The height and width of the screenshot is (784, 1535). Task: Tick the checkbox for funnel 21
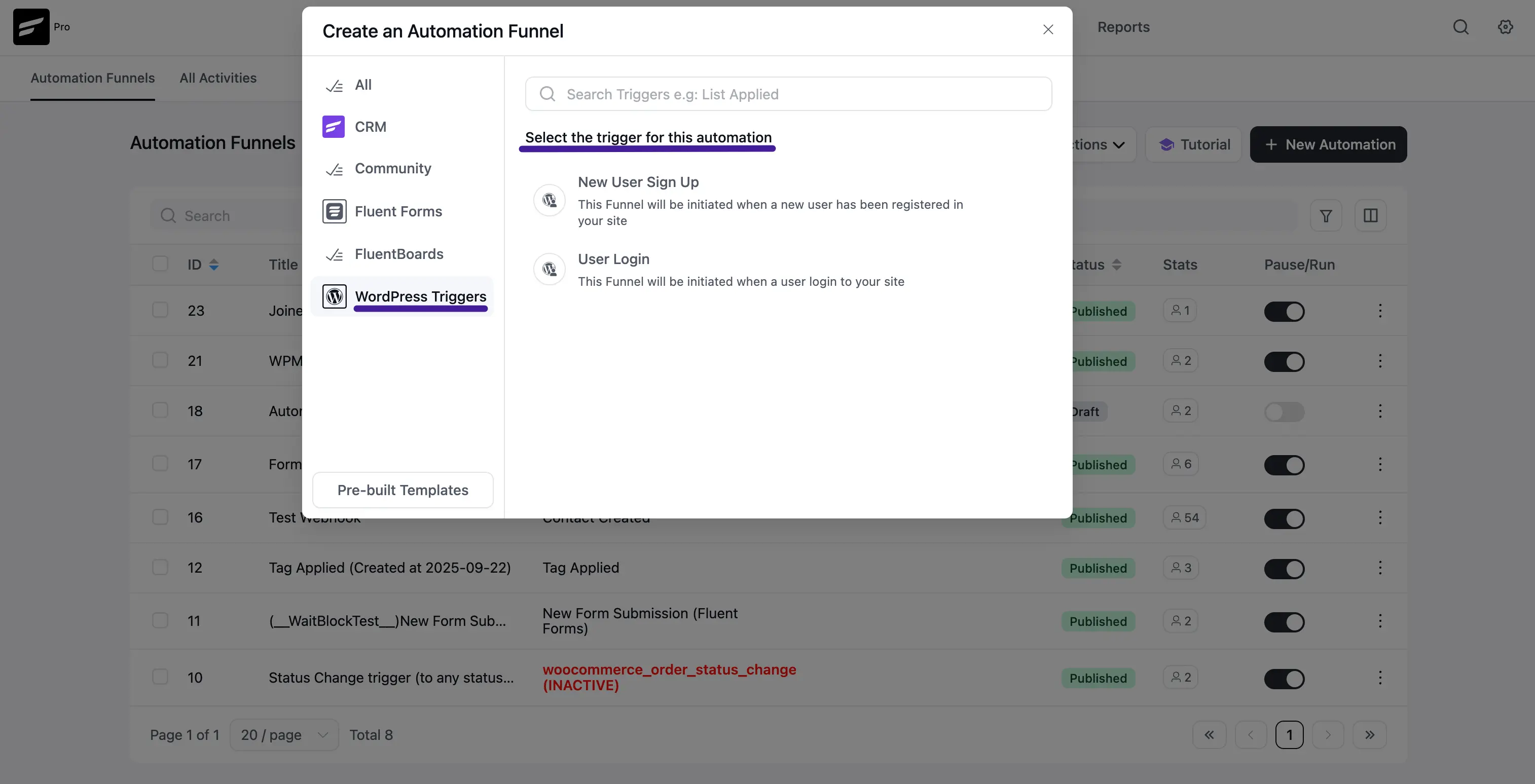tap(160, 360)
